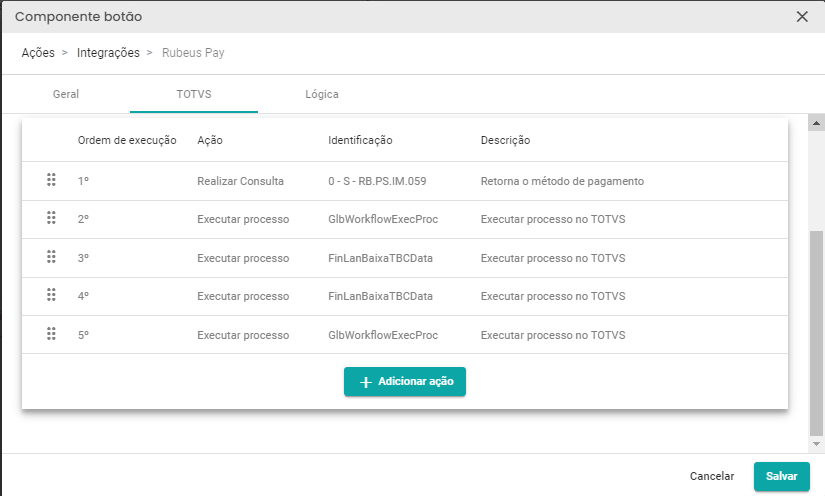Click FinLanBaixaTBCData in 4º row
825x496 pixels.
tap(380, 296)
